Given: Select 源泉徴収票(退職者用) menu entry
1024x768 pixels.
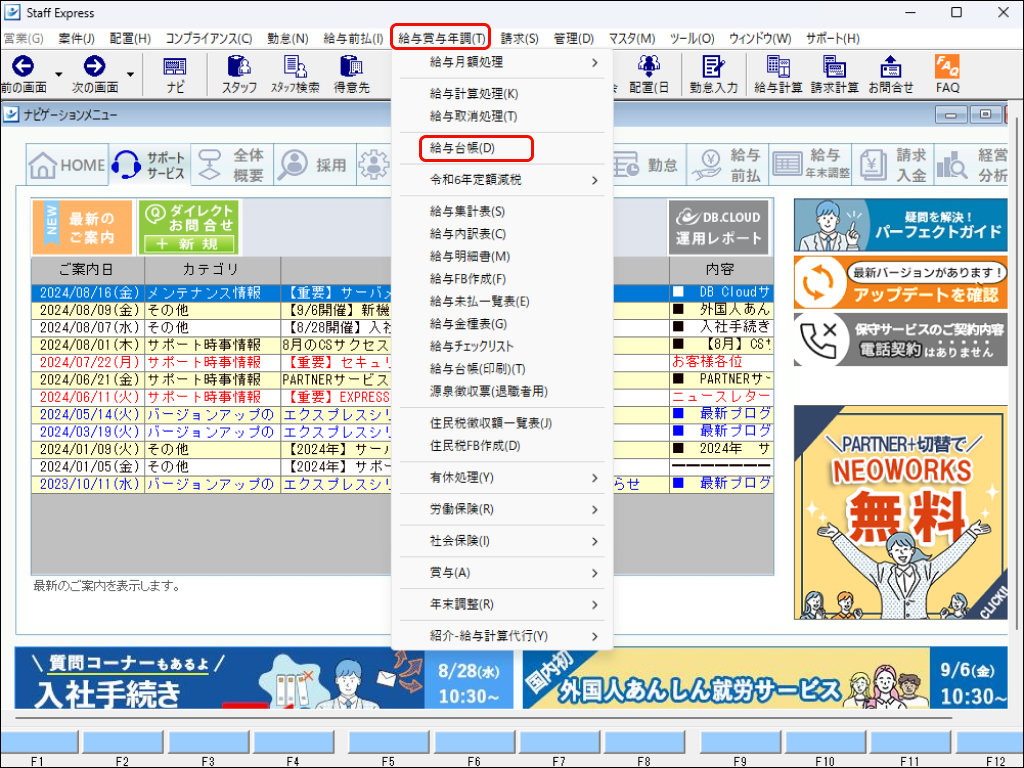Looking at the screenshot, I should tap(502, 392).
